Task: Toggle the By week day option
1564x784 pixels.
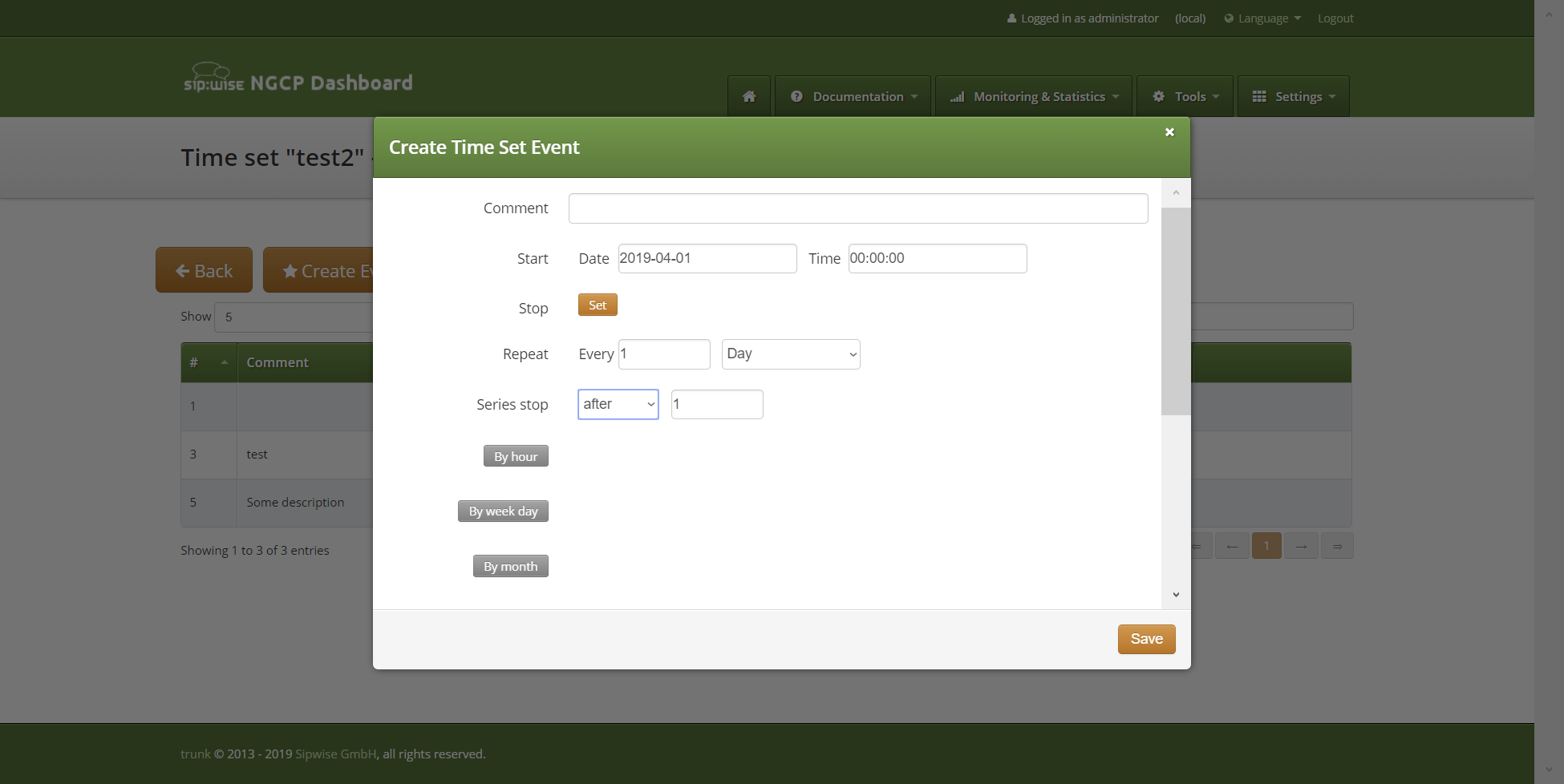Action: pyautogui.click(x=503, y=511)
